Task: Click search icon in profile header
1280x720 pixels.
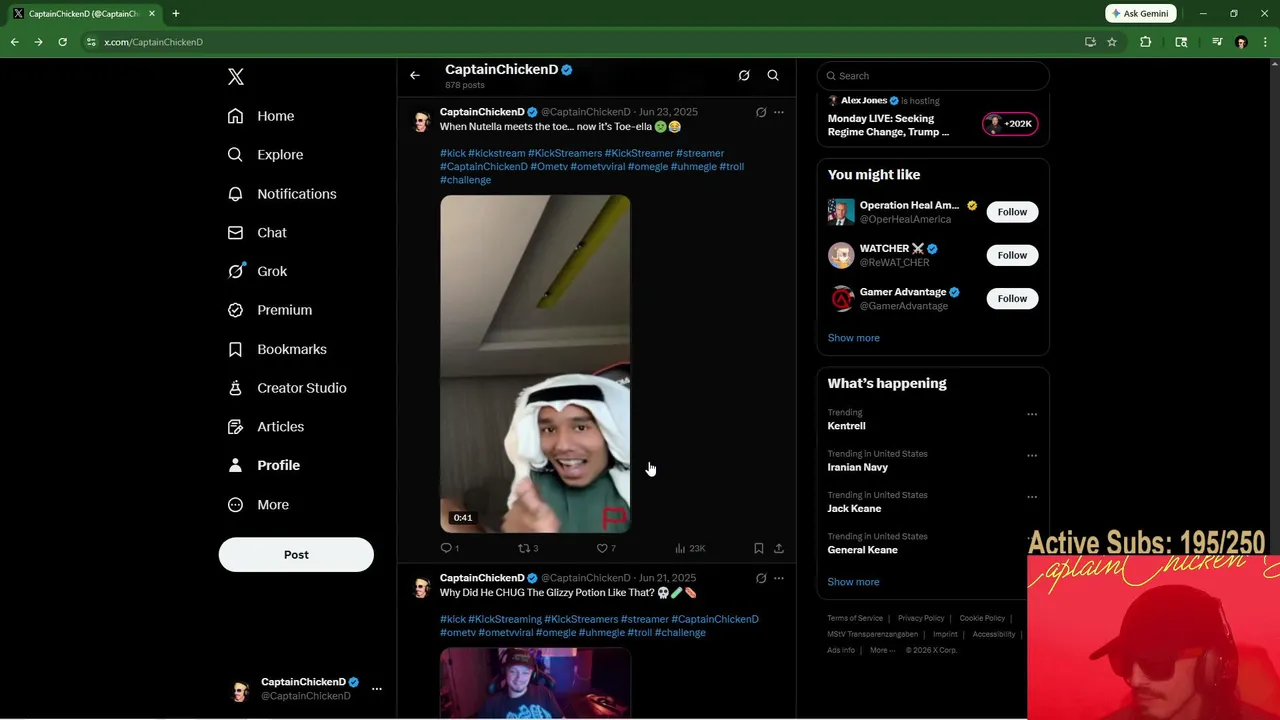Action: pyautogui.click(x=773, y=76)
